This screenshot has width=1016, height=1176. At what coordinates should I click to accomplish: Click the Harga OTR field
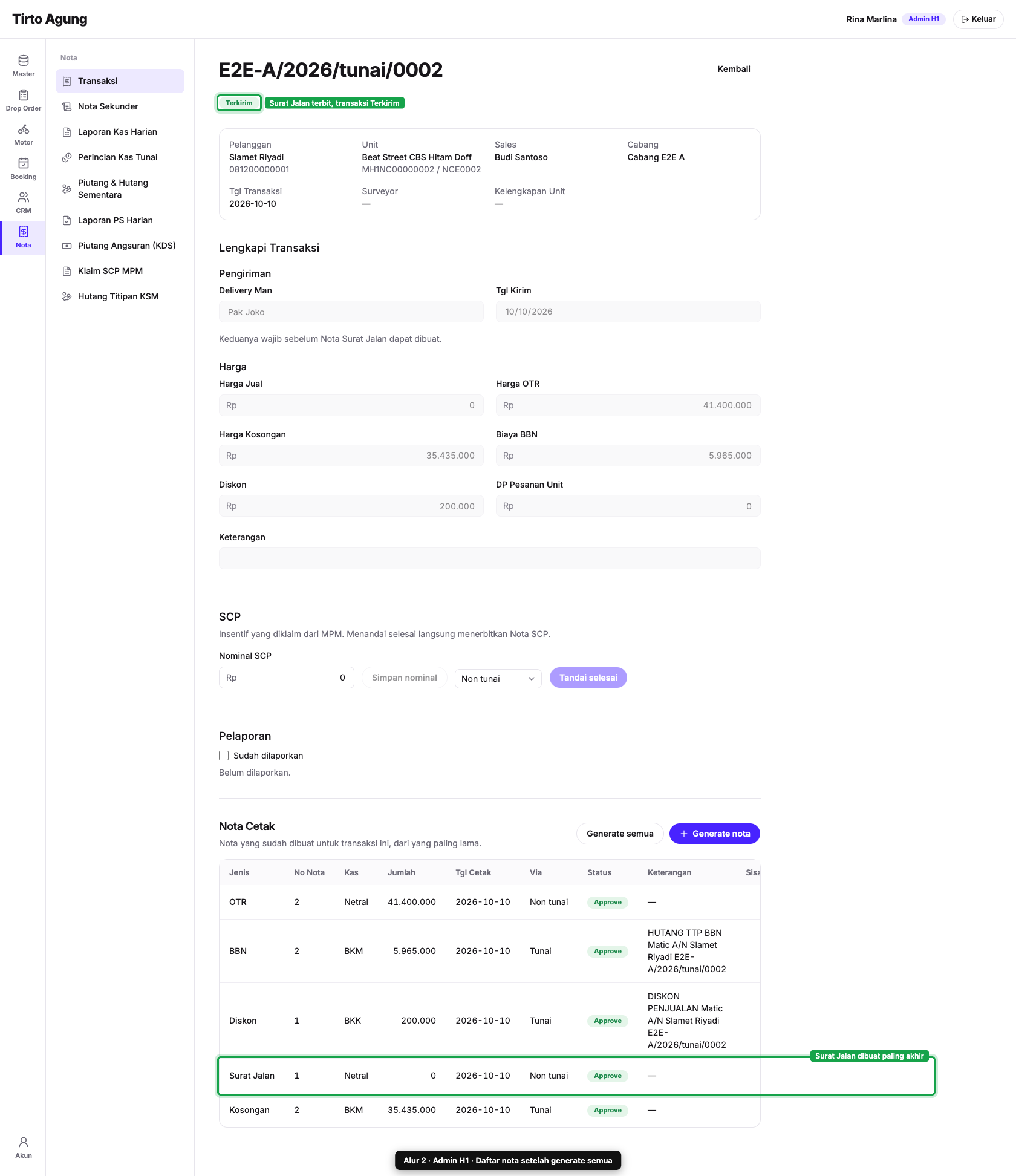[628, 405]
